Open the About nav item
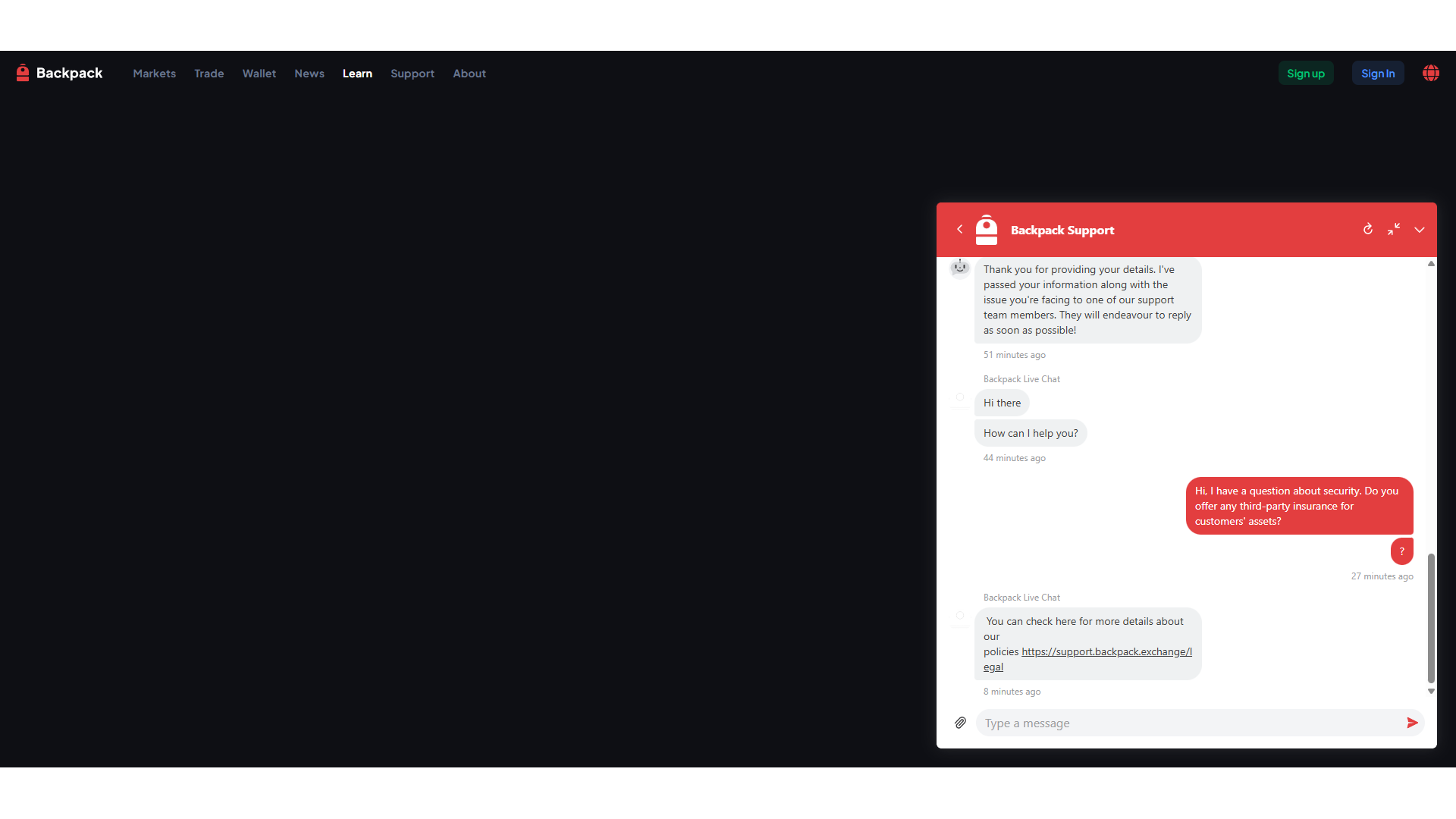This screenshot has height=819, width=1456. 469,74
